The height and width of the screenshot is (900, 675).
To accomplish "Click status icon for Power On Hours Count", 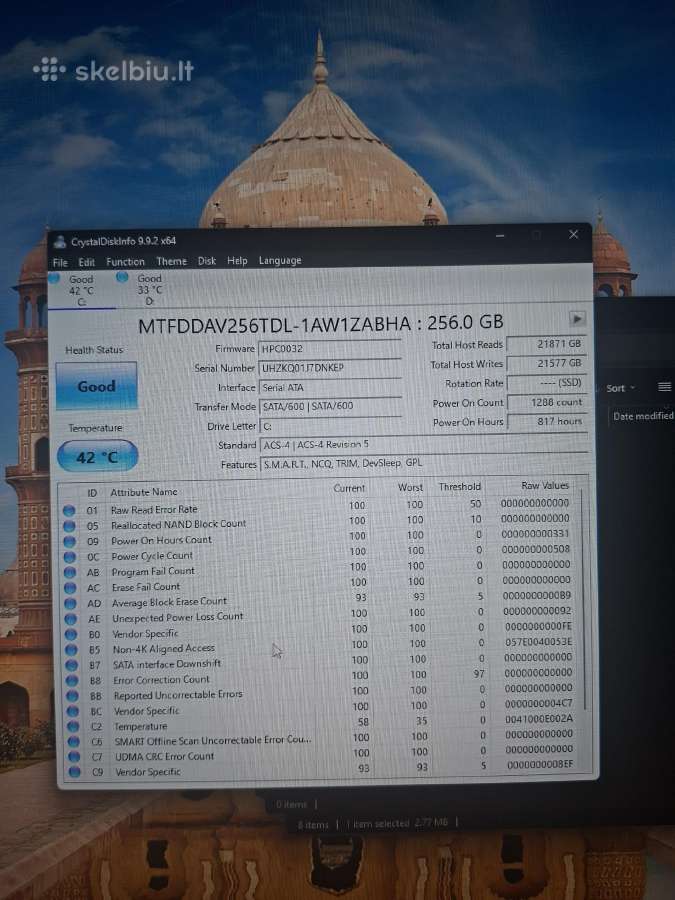I will 69,541.
